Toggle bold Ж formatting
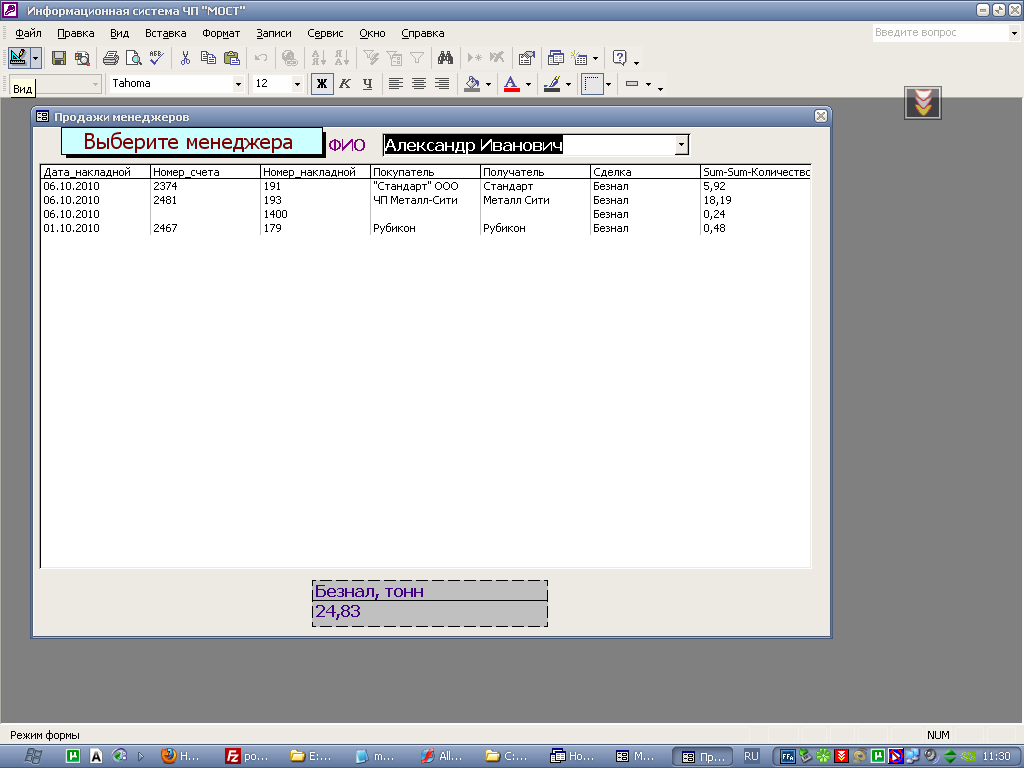This screenshot has width=1024, height=768. coord(322,84)
